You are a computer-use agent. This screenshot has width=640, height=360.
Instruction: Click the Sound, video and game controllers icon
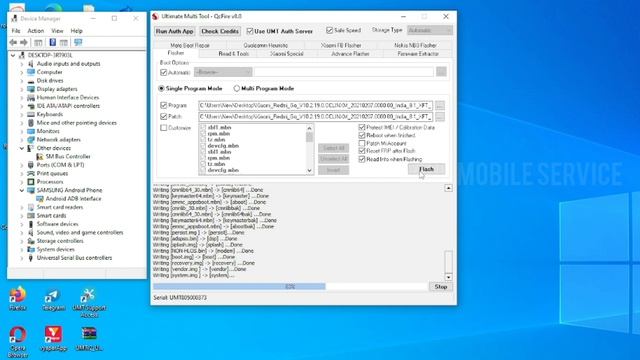point(31,233)
